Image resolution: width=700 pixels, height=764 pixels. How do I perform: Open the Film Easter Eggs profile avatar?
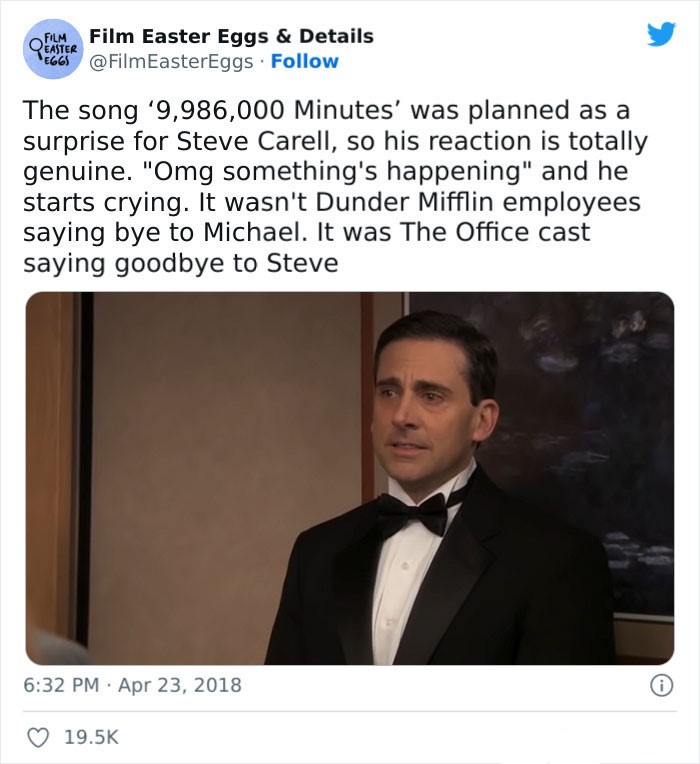(x=53, y=49)
